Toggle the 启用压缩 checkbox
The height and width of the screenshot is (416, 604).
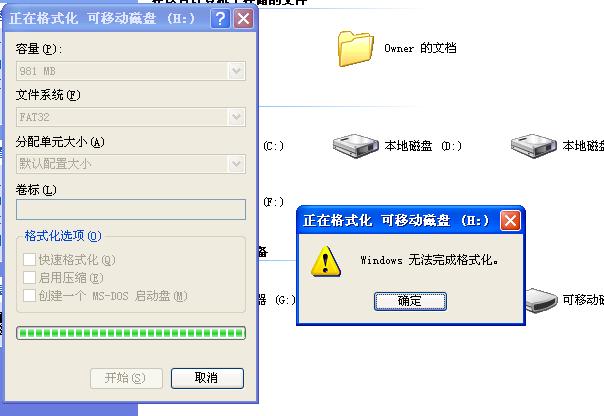click(x=29, y=278)
